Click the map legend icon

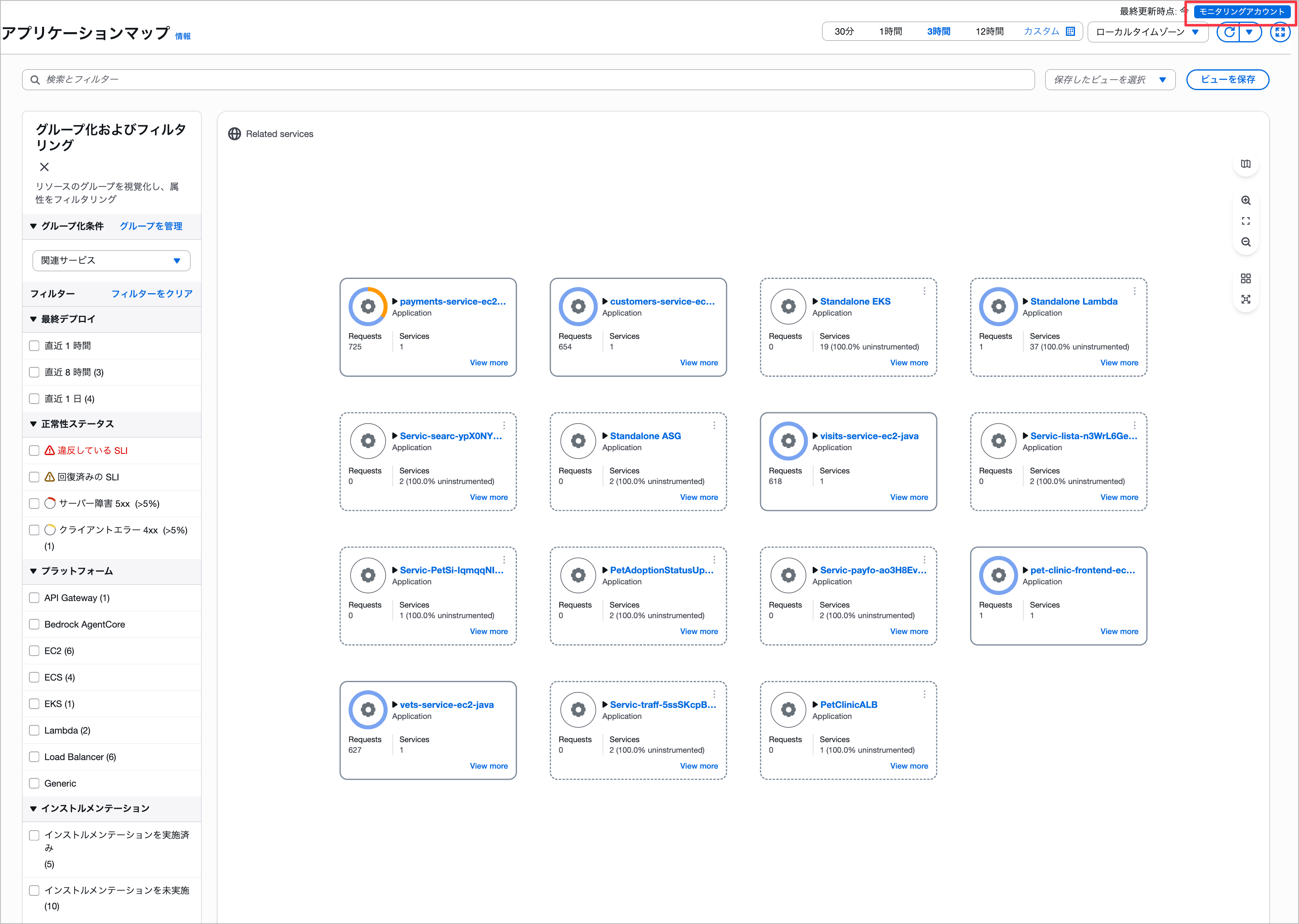click(1246, 164)
